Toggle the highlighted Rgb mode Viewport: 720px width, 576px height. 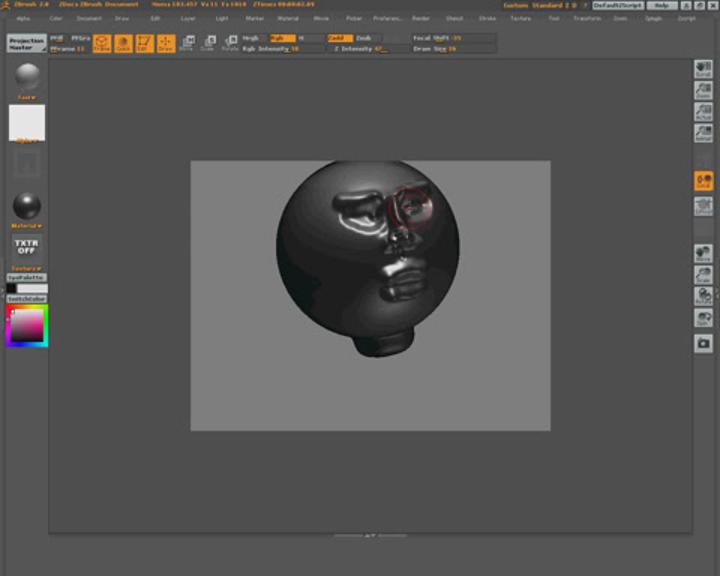tap(282, 38)
